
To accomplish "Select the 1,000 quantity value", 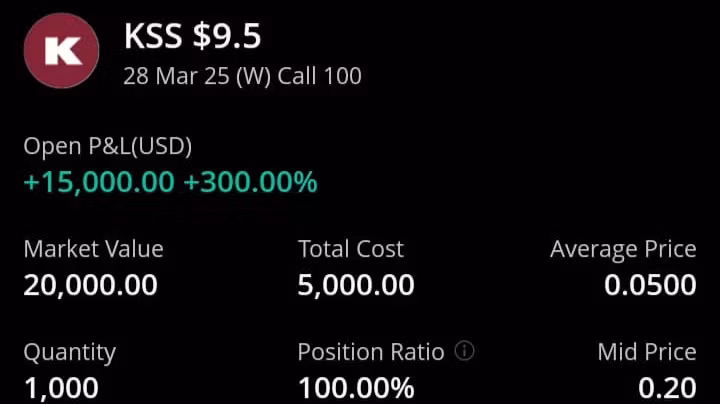I will (61, 387).
